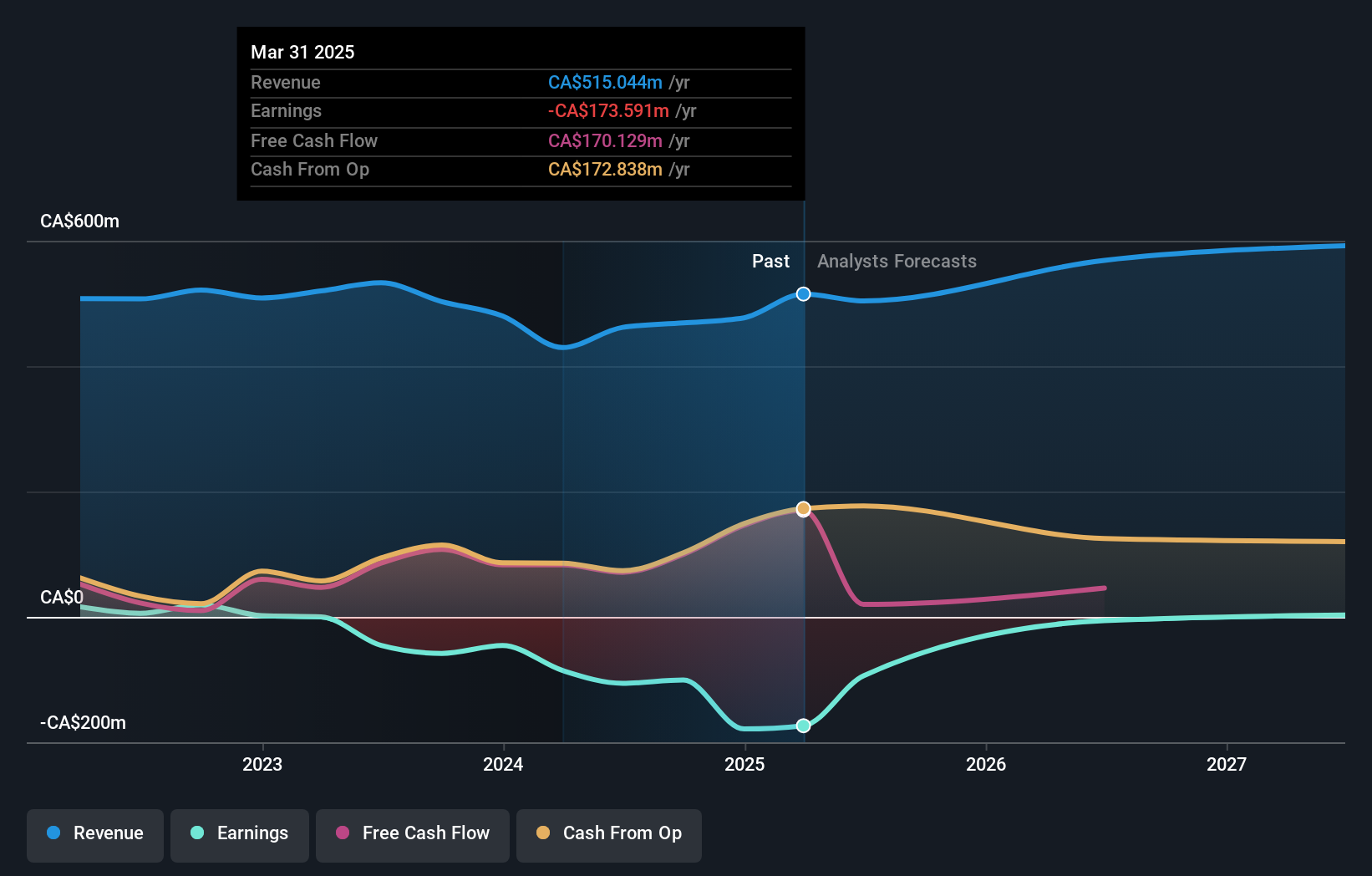Click the Mar 31 2025 tooltip header
This screenshot has height=876, width=1372.
[302, 52]
